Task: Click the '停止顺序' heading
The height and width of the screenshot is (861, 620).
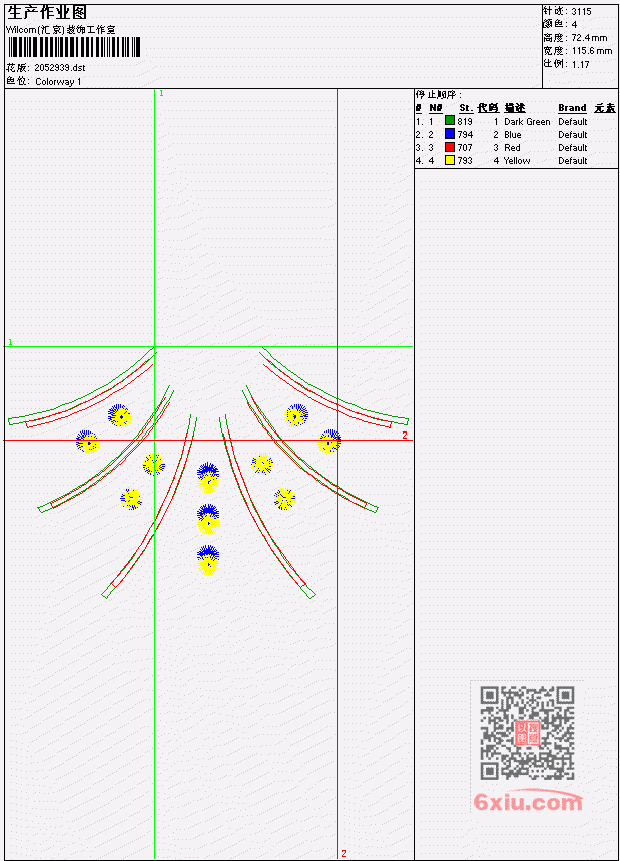Action: point(437,95)
